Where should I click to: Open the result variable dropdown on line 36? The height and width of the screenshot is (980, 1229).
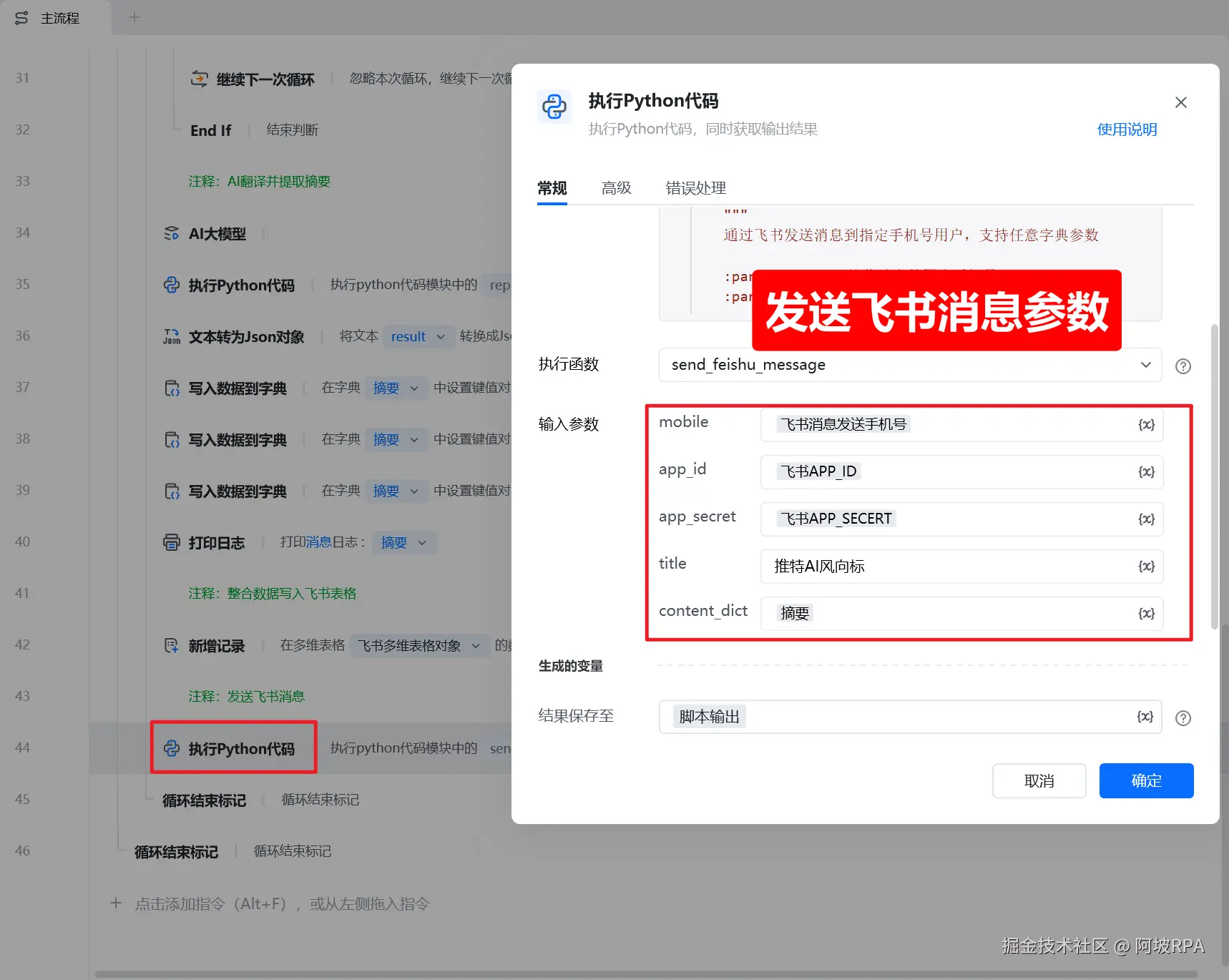tap(419, 337)
